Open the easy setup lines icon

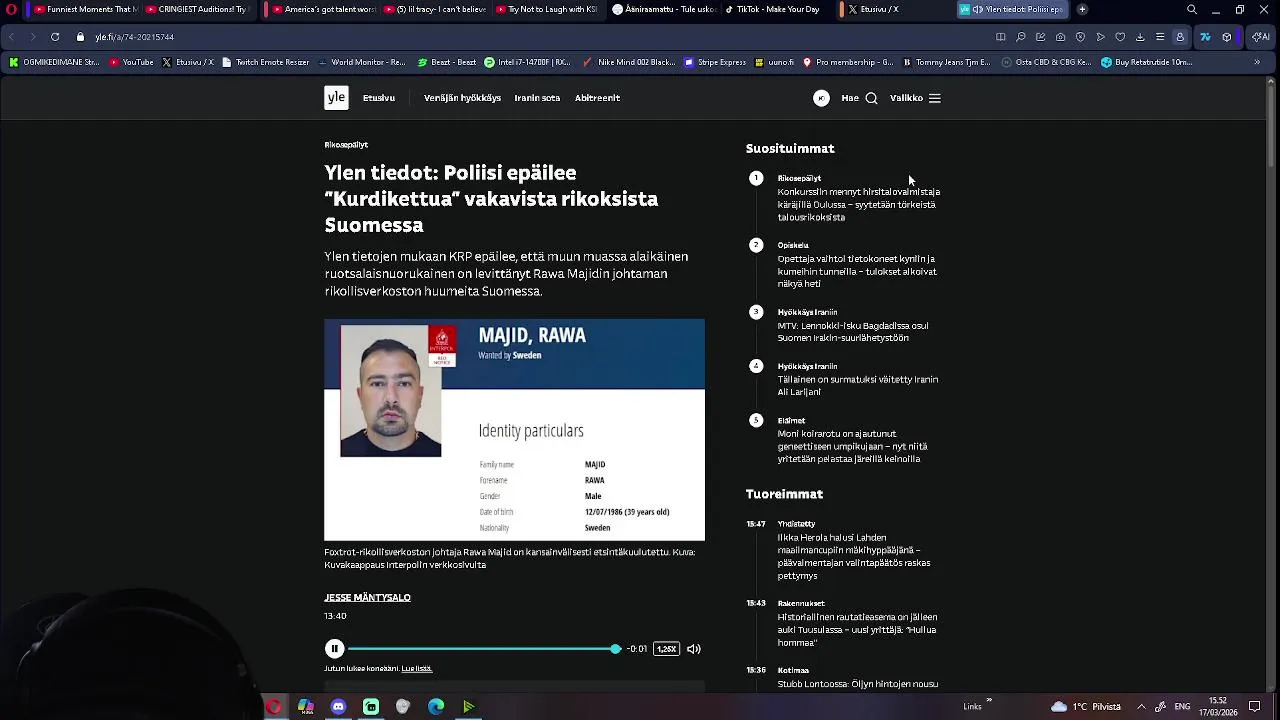1160,37
